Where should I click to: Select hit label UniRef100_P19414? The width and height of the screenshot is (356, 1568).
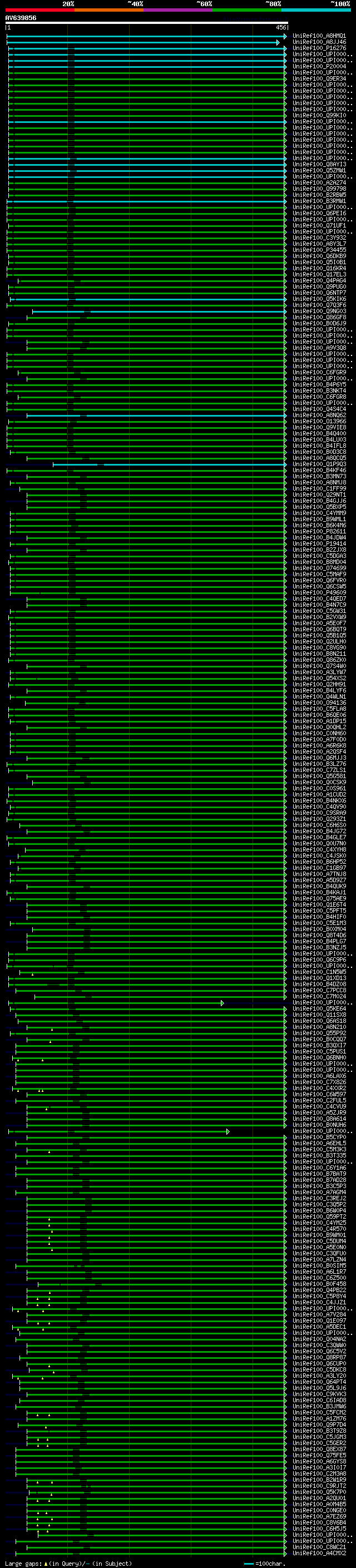[x=319, y=544]
